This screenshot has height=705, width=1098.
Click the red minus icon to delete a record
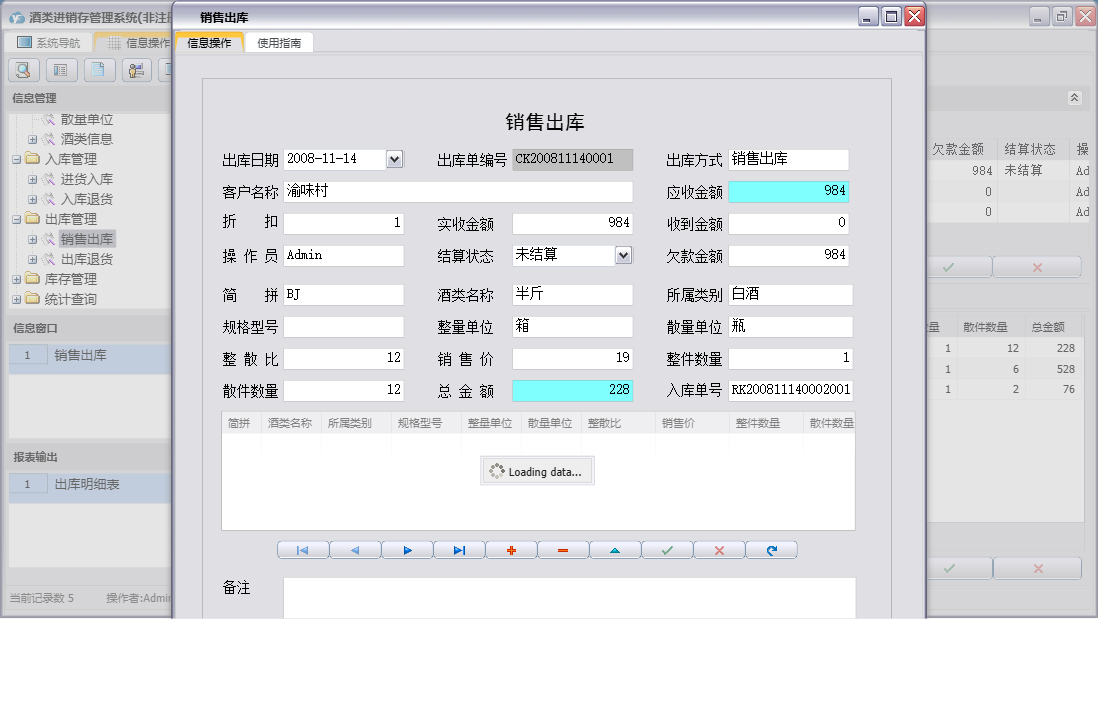tap(563, 549)
